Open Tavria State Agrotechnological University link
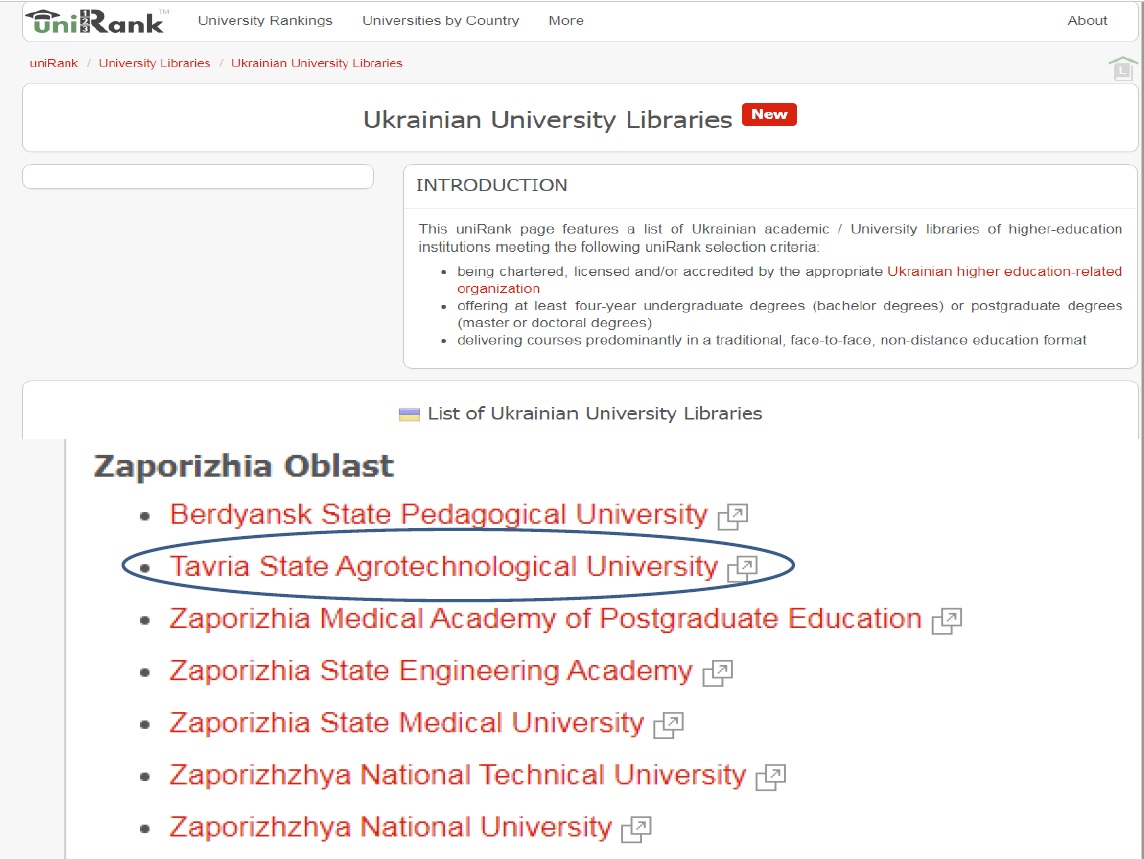 (x=444, y=567)
